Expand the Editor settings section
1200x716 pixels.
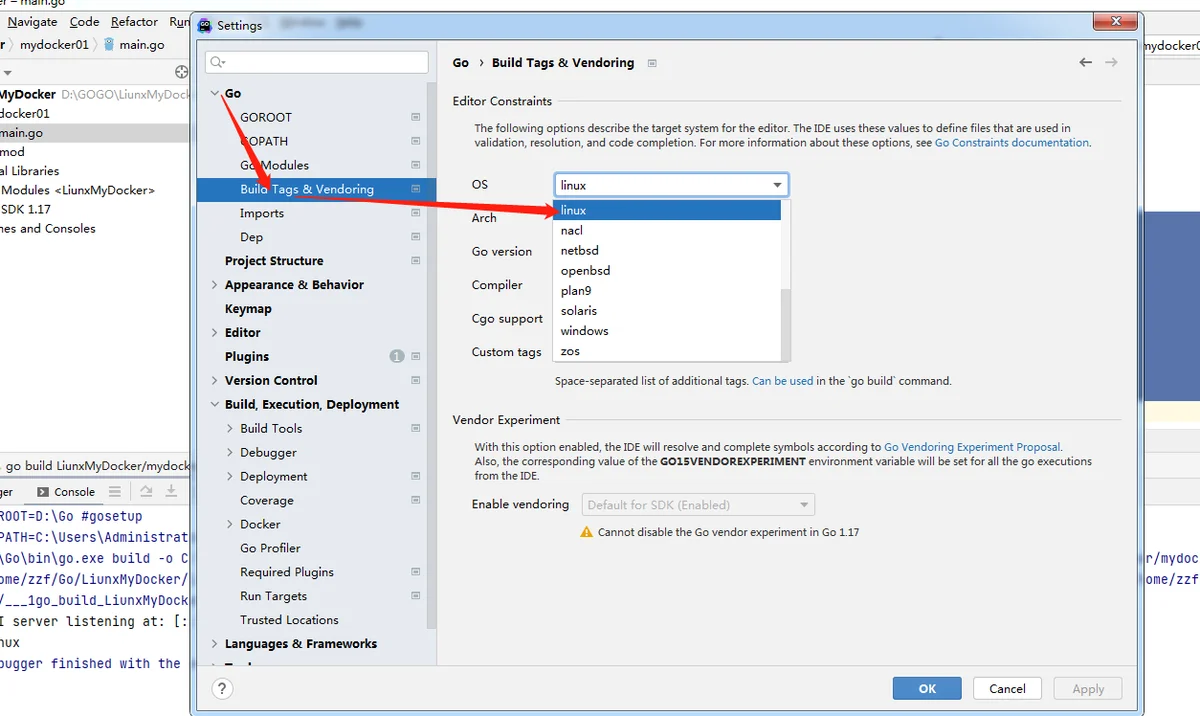click(x=214, y=333)
